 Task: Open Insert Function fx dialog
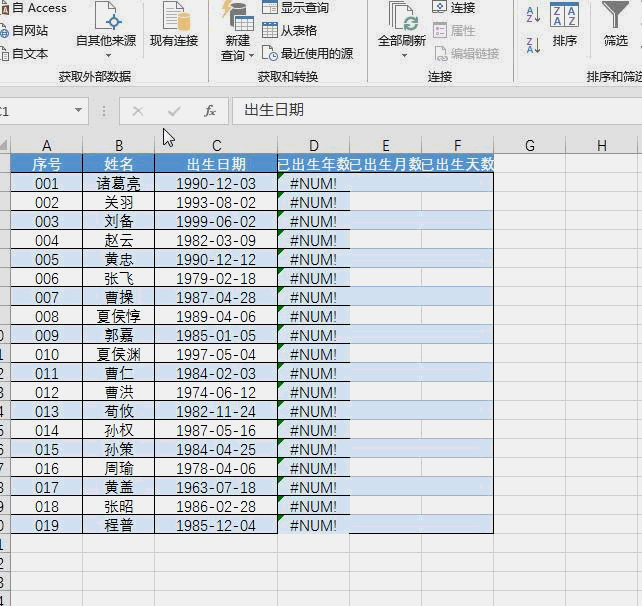click(x=210, y=111)
